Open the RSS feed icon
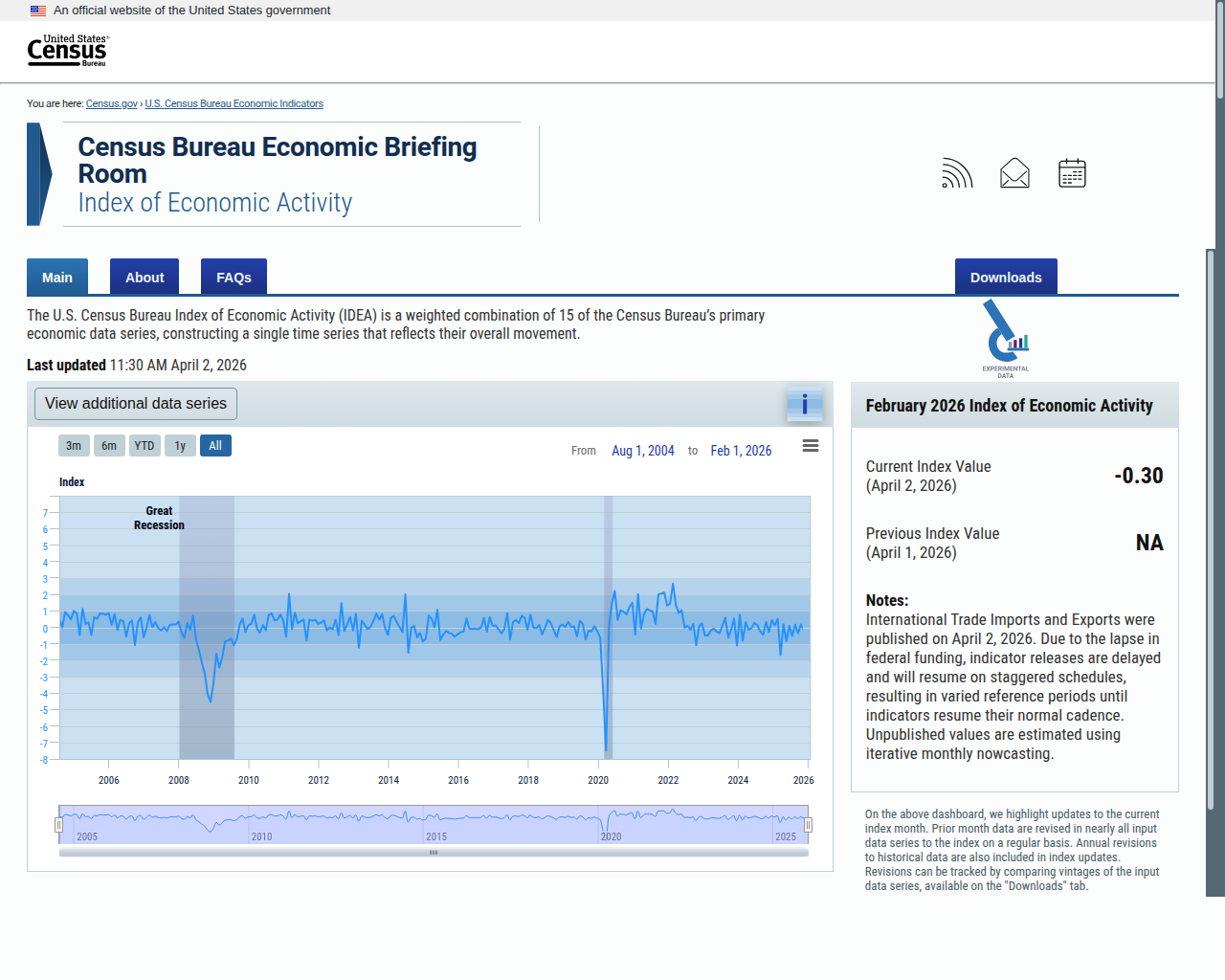 click(957, 173)
